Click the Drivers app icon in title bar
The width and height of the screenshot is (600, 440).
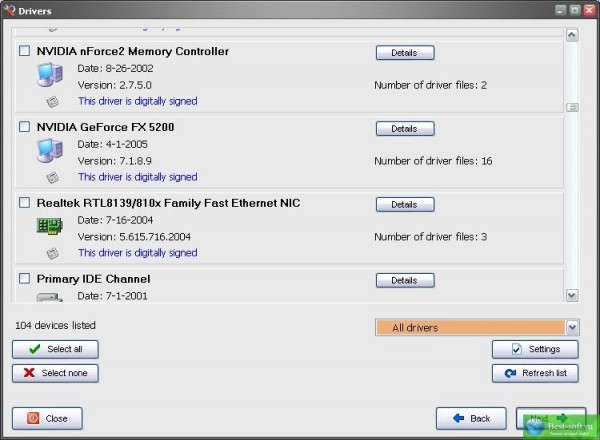tap(8, 10)
